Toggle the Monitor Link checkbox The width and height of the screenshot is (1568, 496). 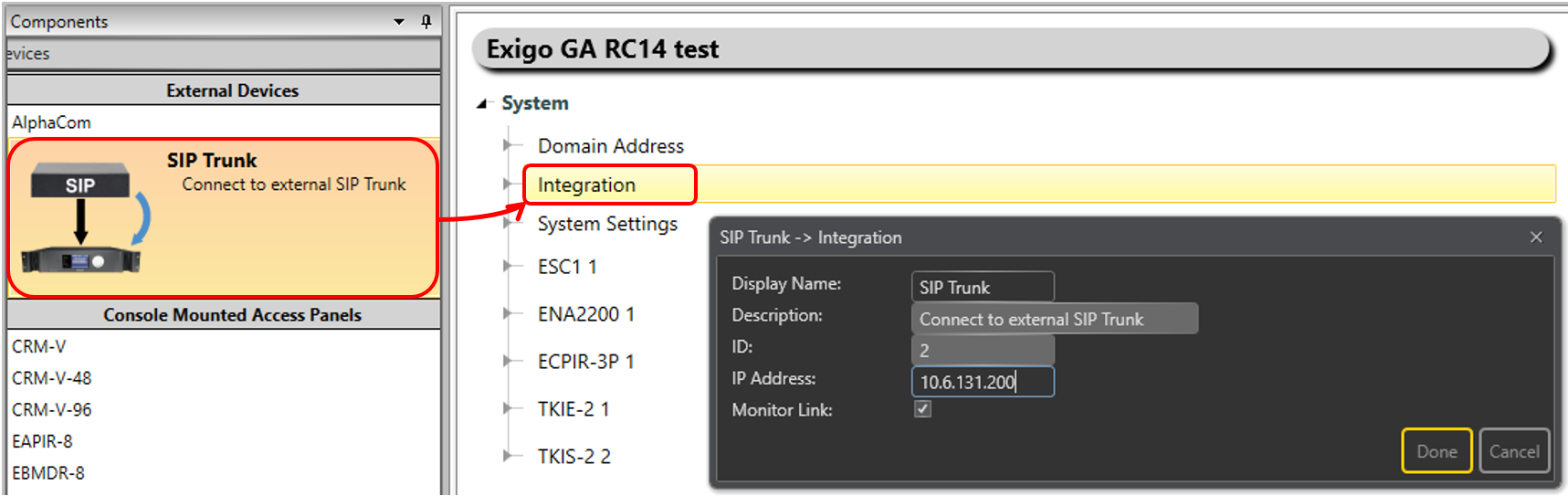[923, 409]
